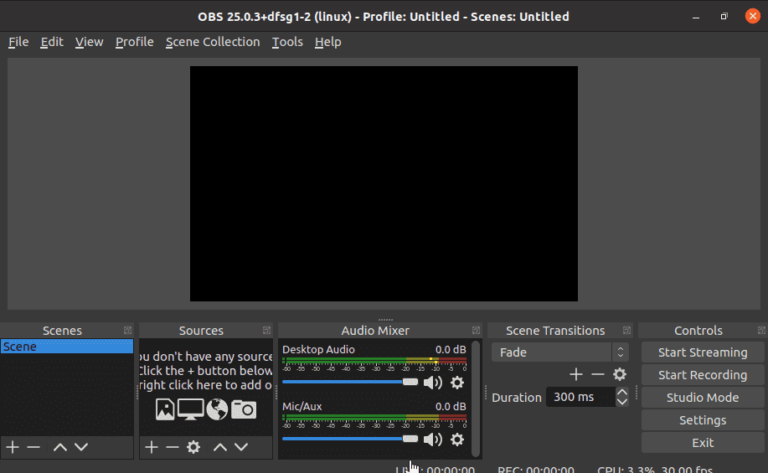The height and width of the screenshot is (473, 768).
Task: Add a scene transition with plus icon
Action: coord(576,374)
